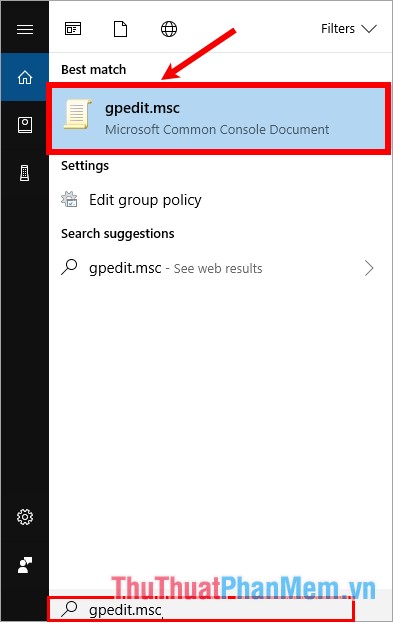Filter results by Documents icon

point(120,29)
